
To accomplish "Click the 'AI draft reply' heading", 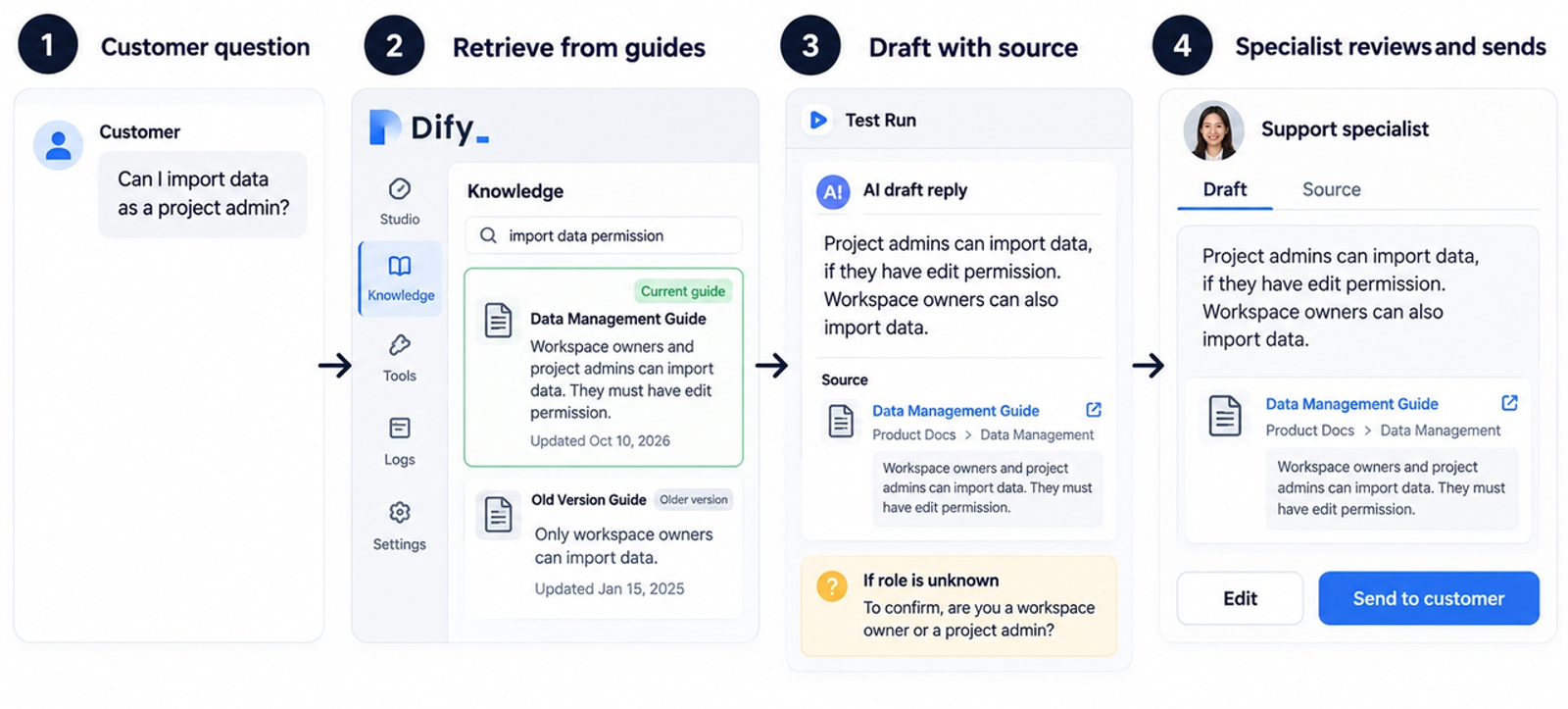I will click(x=915, y=190).
